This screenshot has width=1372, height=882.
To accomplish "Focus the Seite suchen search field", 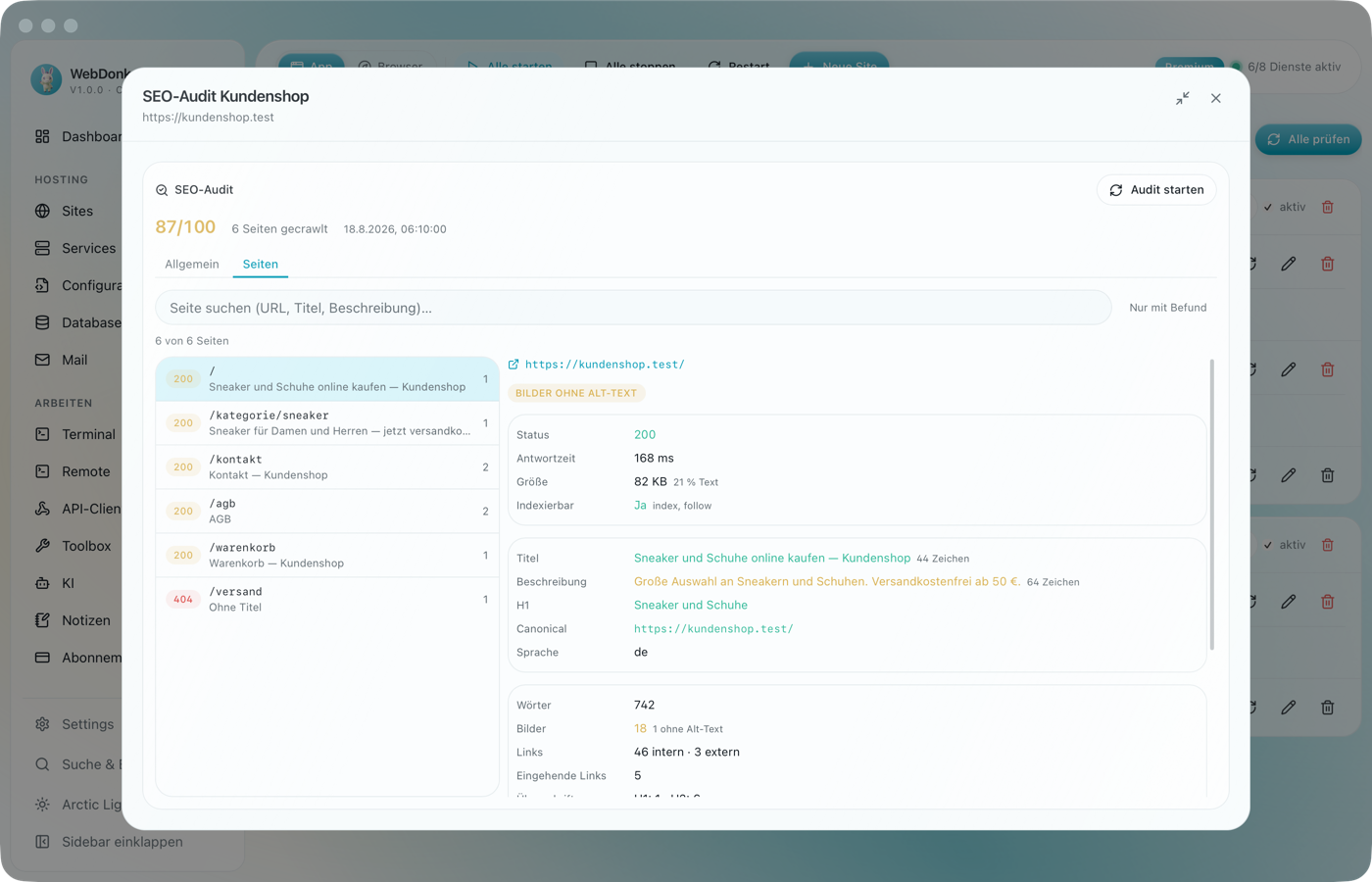I will pyautogui.click(x=633, y=308).
